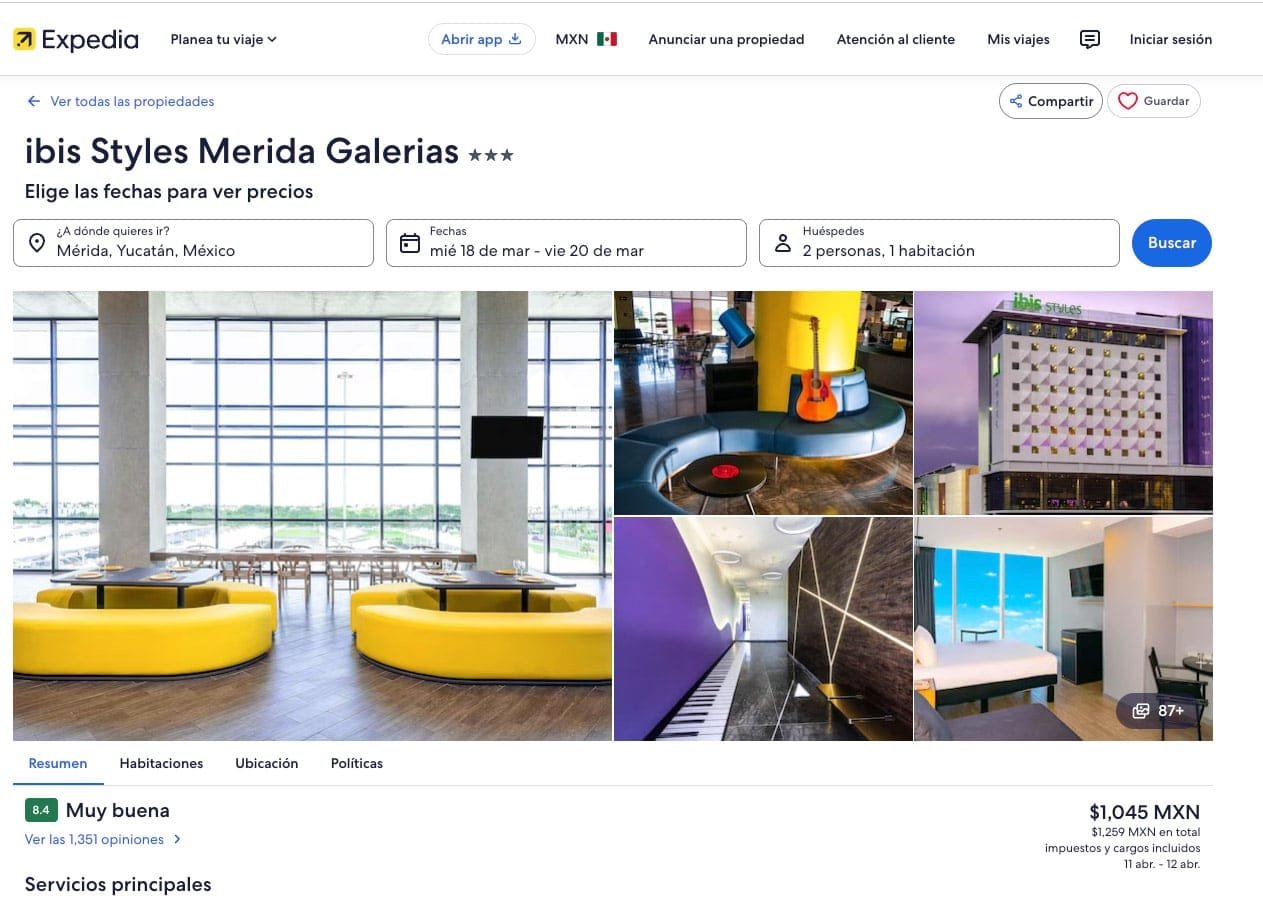The width and height of the screenshot is (1263, 899).
Task: Click the download icon in Abrir app
Action: (515, 40)
